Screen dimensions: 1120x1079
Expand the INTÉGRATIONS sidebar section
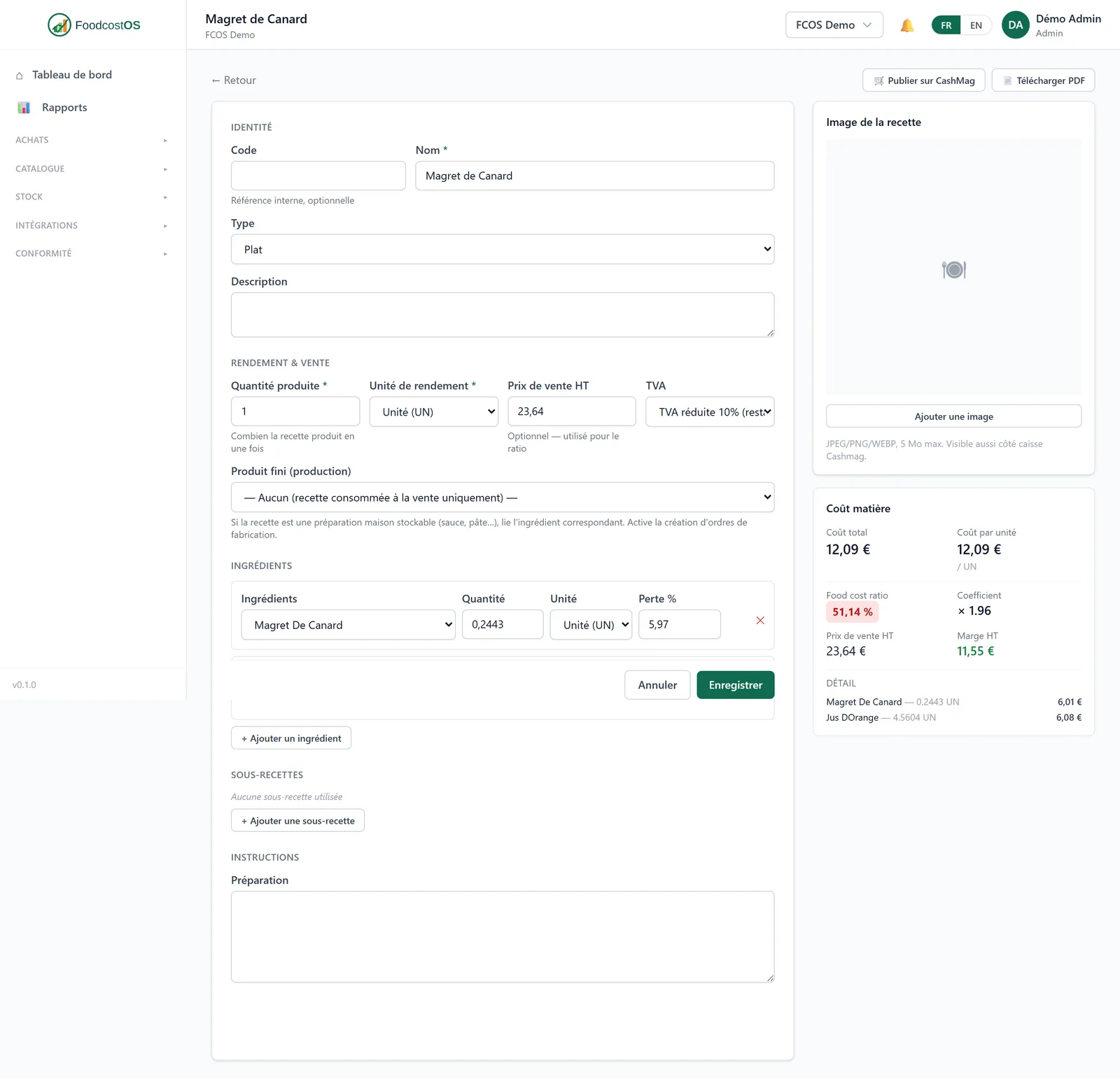coord(92,225)
